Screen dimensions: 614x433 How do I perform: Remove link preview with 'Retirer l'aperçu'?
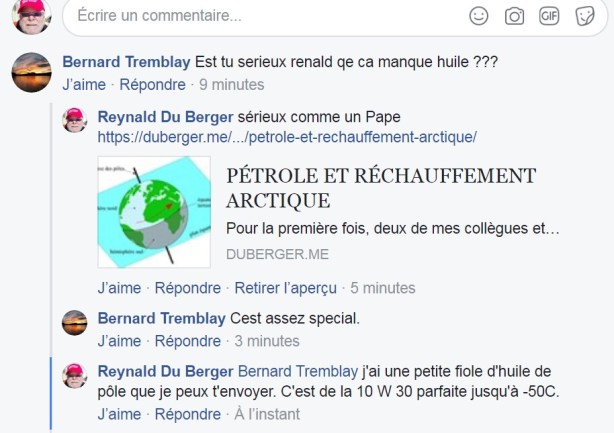coord(285,288)
